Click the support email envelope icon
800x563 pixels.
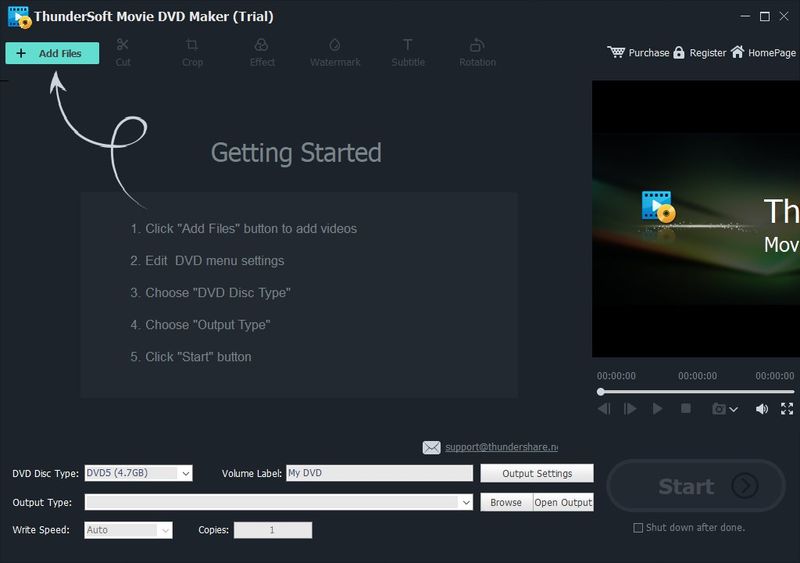tap(431, 448)
